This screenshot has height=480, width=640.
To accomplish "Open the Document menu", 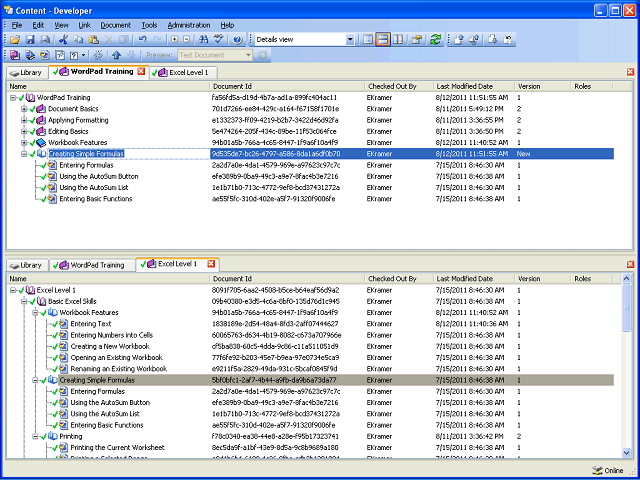I will 116,25.
